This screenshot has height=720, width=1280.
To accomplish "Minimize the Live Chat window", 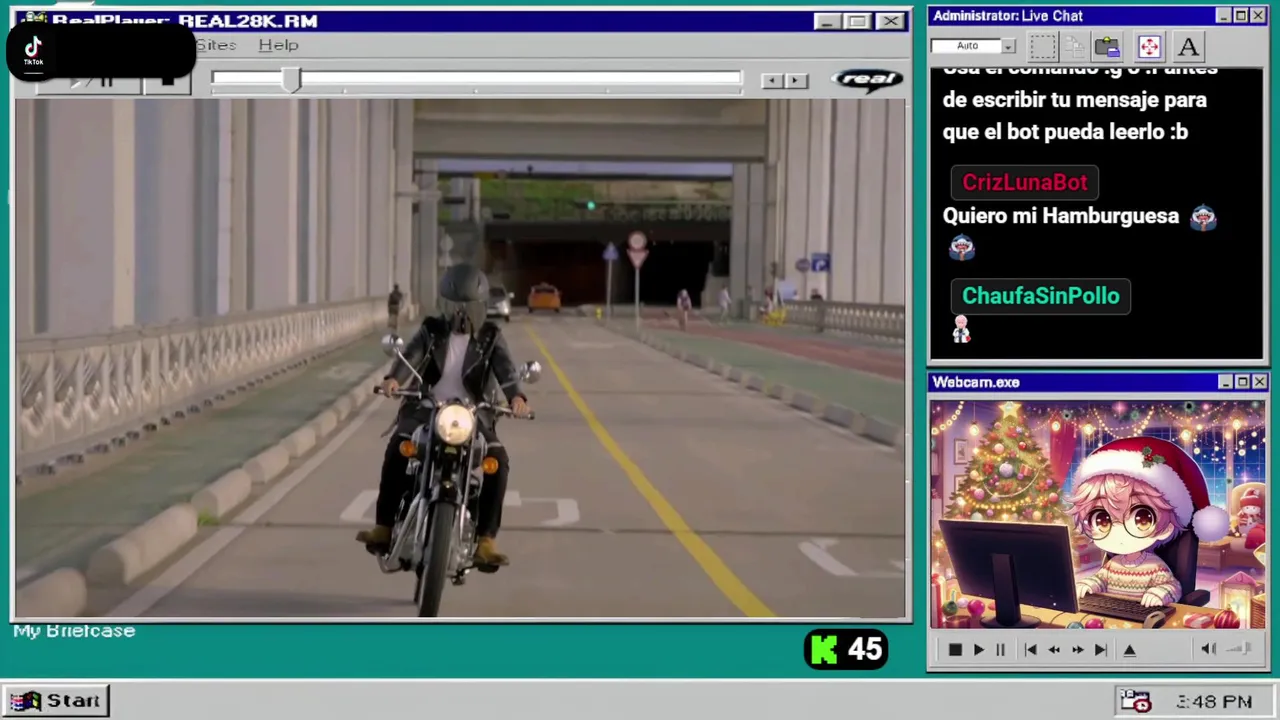I will coord(1223,16).
